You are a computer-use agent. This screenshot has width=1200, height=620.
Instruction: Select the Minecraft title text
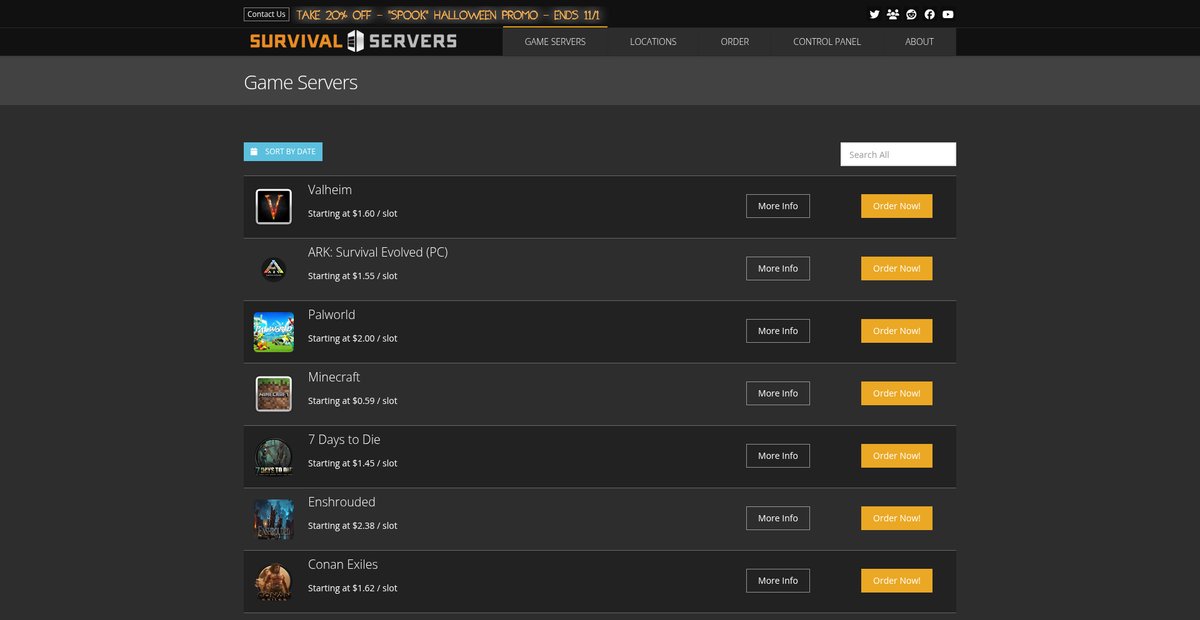point(334,377)
